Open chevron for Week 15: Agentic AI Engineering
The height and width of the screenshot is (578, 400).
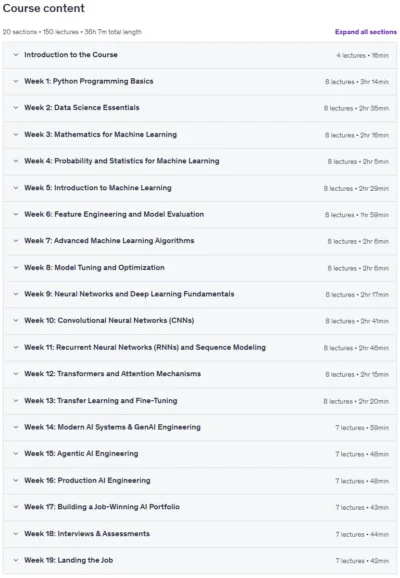15,453
